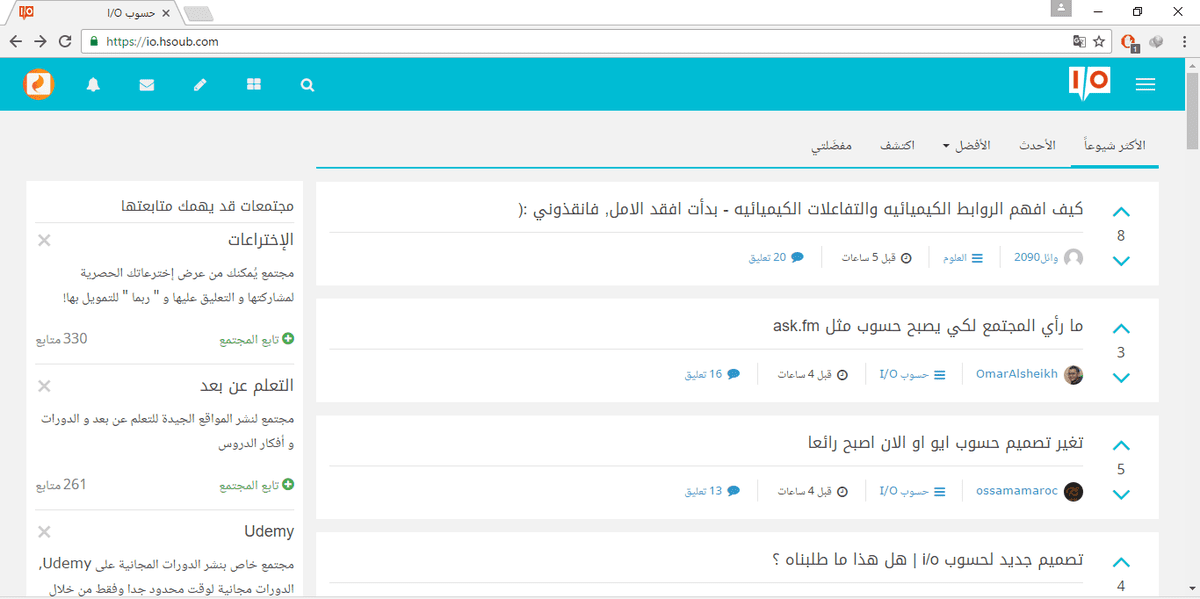Image resolution: width=1200 pixels, height=599 pixels.
Task: Downvote the post by ossamamaroc
Action: coord(1121,495)
